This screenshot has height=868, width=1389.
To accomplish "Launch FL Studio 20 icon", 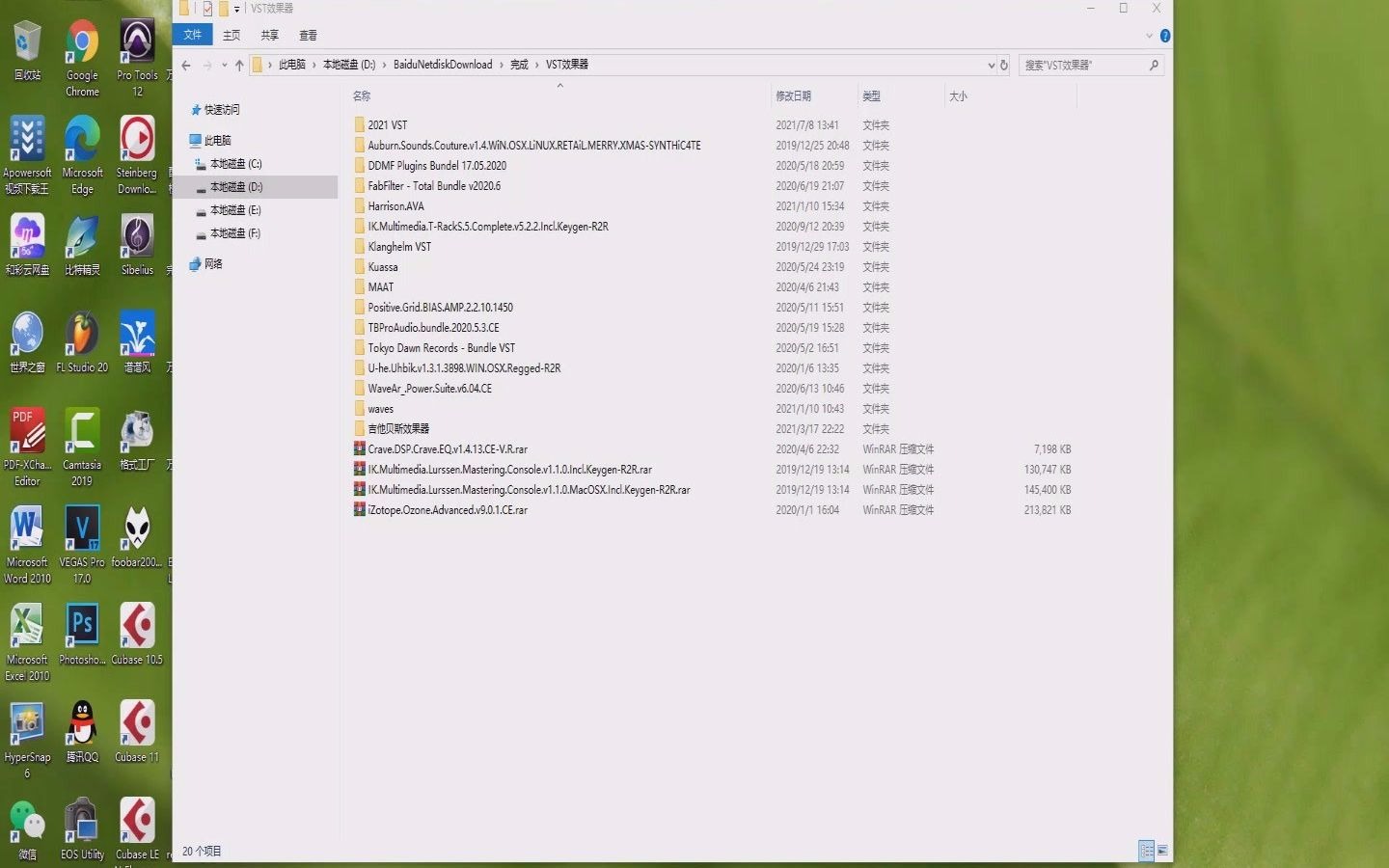I will pyautogui.click(x=82, y=342).
